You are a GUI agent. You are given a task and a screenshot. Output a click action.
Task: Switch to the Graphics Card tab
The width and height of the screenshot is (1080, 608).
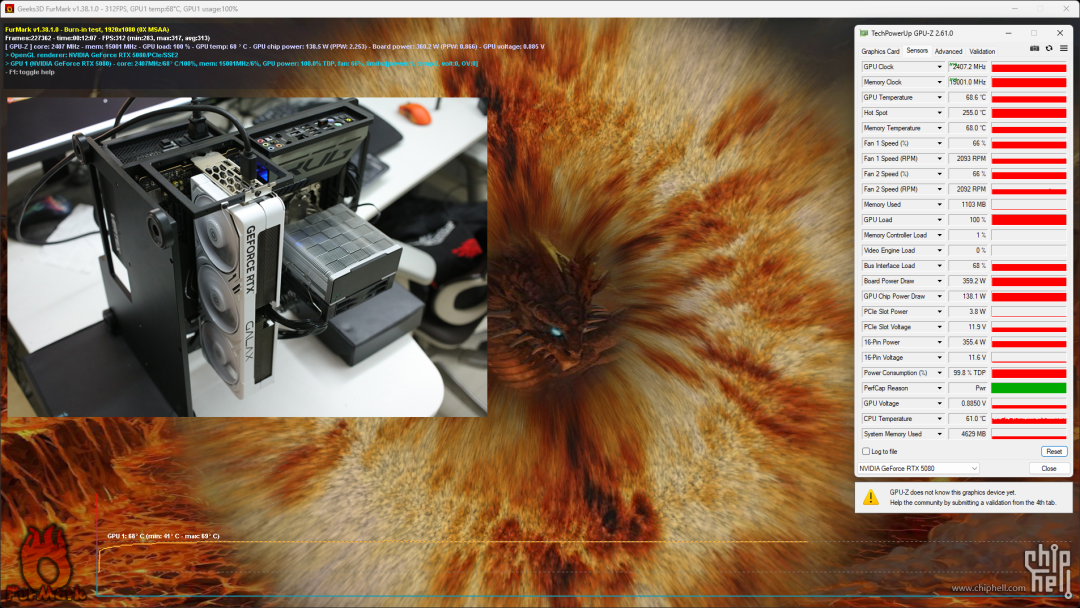pos(880,52)
